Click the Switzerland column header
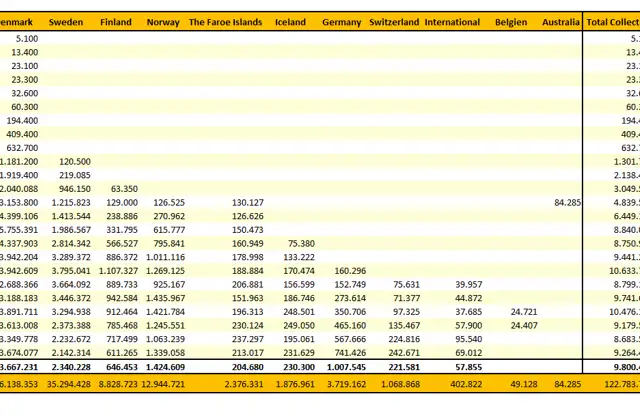The width and height of the screenshot is (640, 420). pos(394,22)
